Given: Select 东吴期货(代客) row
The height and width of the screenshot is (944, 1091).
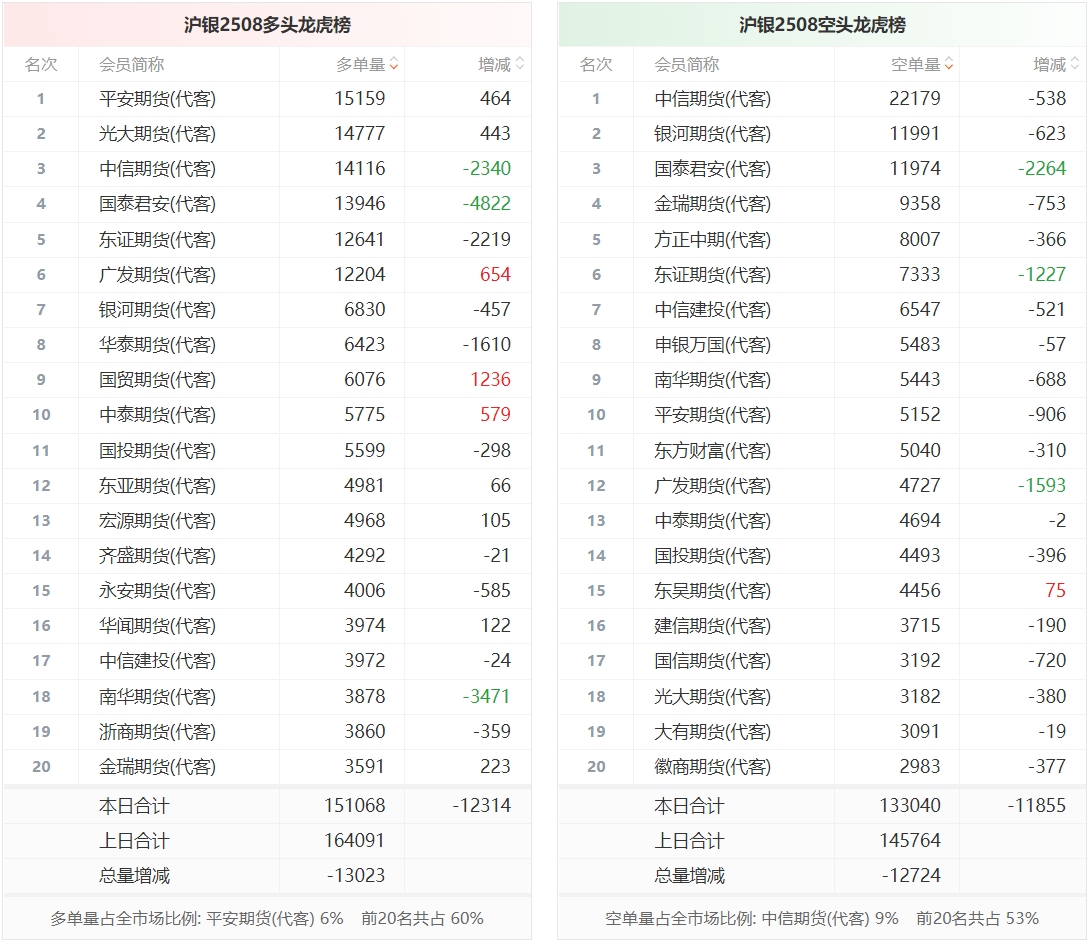Looking at the screenshot, I should (x=822, y=591).
